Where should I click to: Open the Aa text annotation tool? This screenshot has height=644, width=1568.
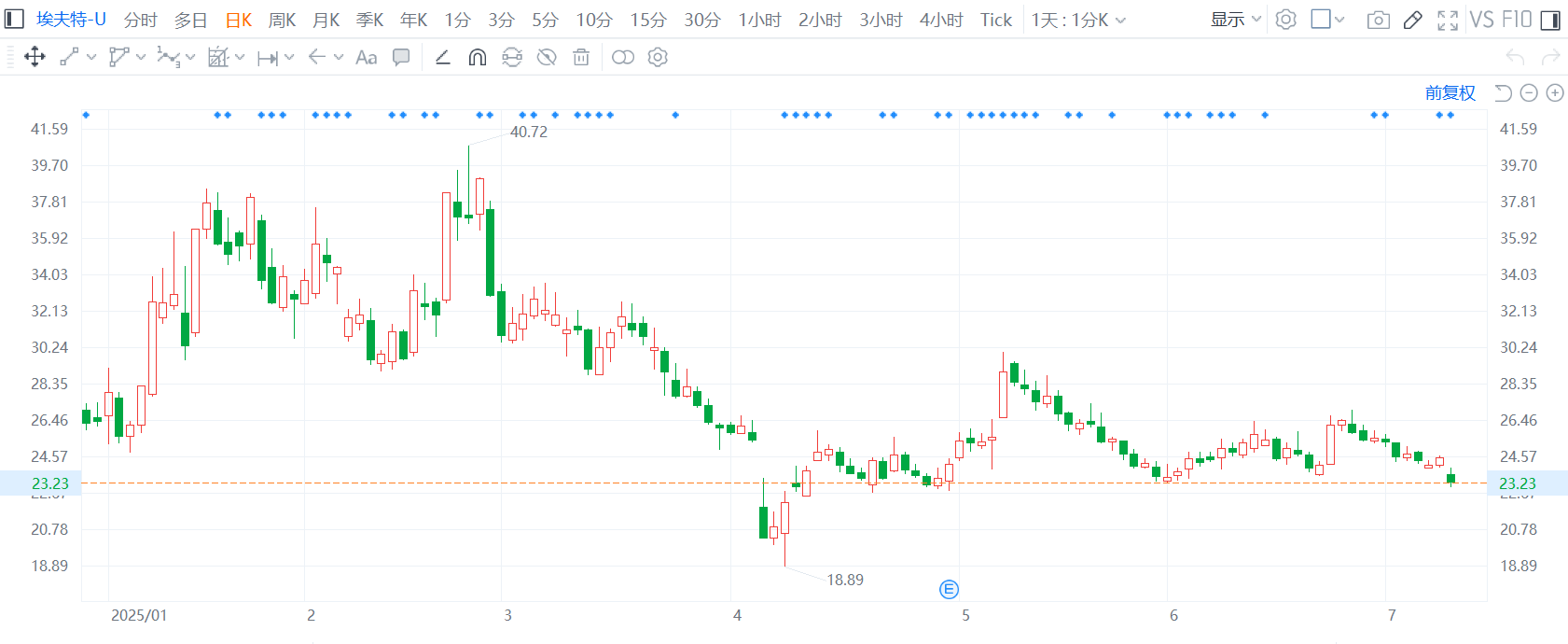(x=367, y=58)
